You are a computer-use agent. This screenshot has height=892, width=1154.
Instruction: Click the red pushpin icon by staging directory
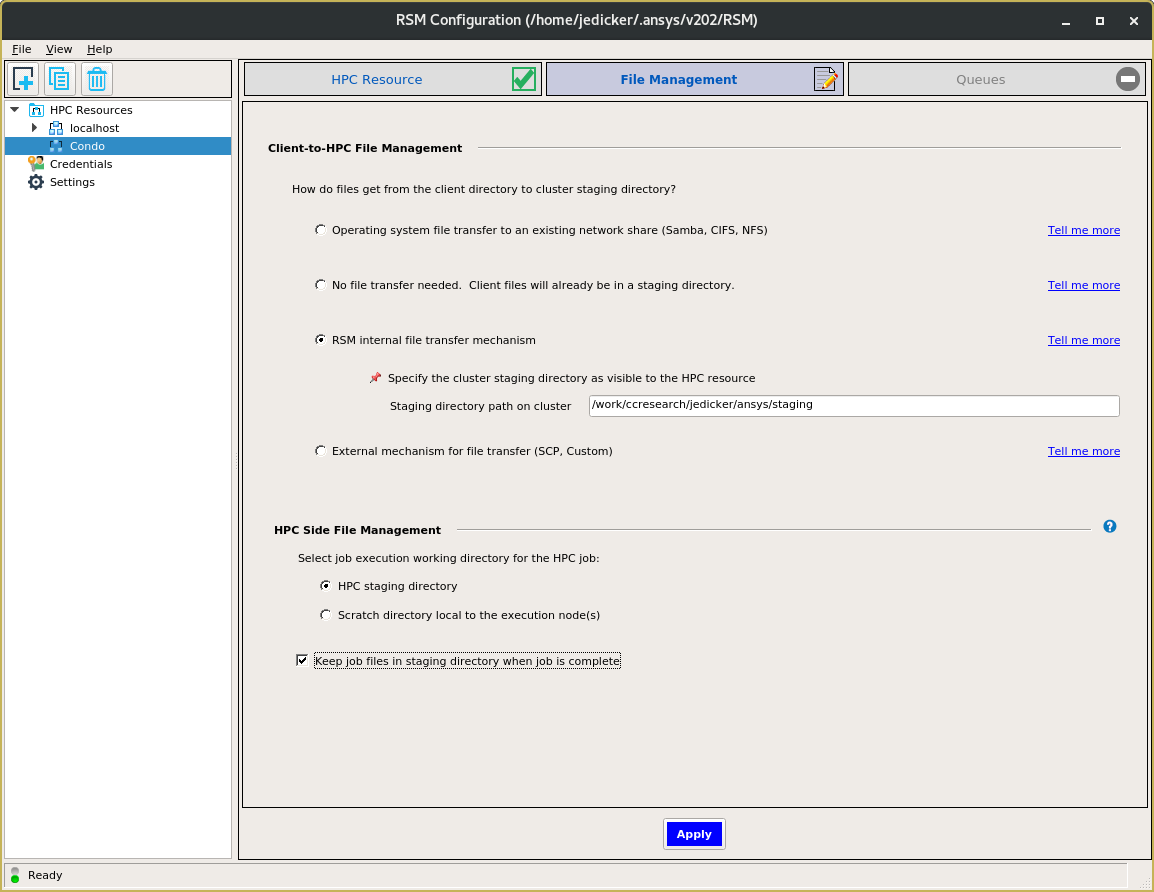375,378
